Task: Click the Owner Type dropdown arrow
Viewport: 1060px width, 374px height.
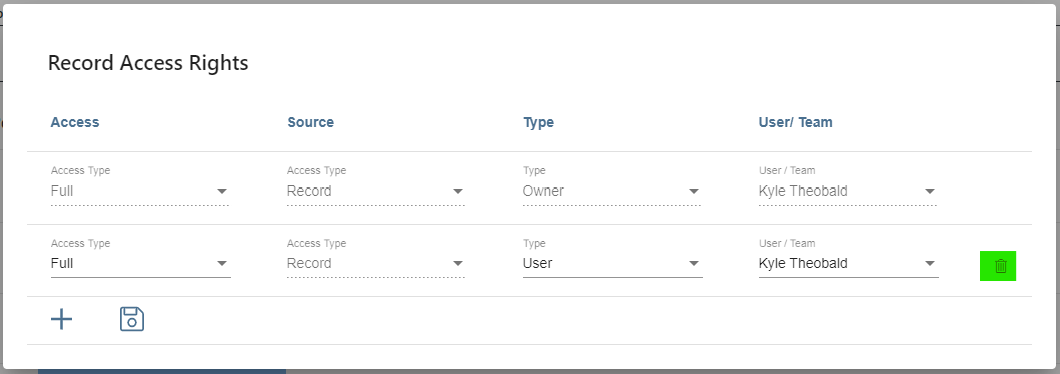Action: (694, 191)
